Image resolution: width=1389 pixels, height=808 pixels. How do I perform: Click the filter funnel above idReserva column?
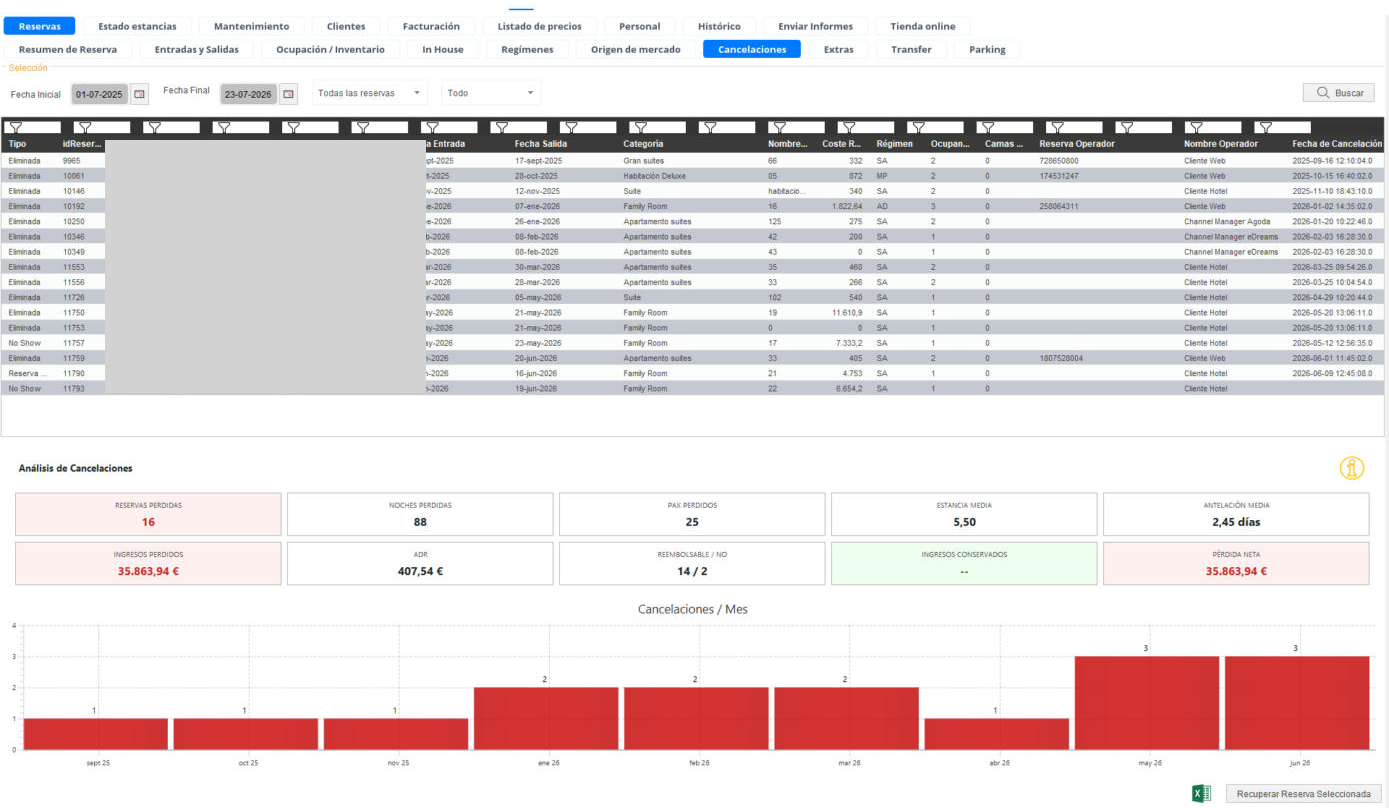click(x=84, y=127)
